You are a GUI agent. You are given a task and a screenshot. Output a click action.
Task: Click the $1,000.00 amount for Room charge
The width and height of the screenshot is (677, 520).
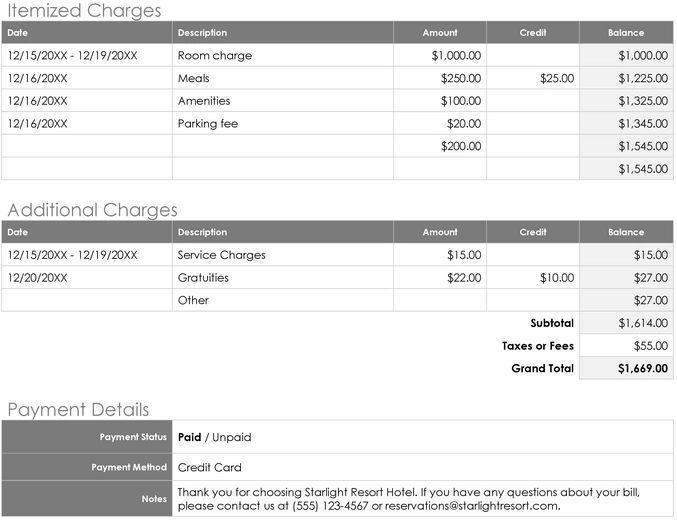coord(456,56)
